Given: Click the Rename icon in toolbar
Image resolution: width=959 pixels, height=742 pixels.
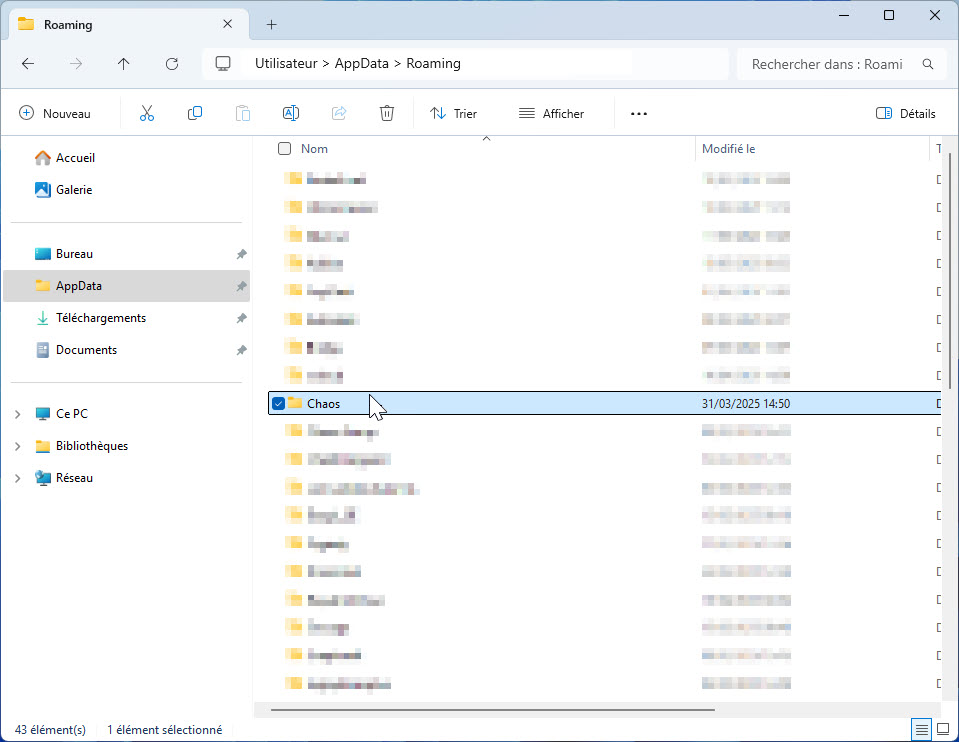Looking at the screenshot, I should (291, 113).
